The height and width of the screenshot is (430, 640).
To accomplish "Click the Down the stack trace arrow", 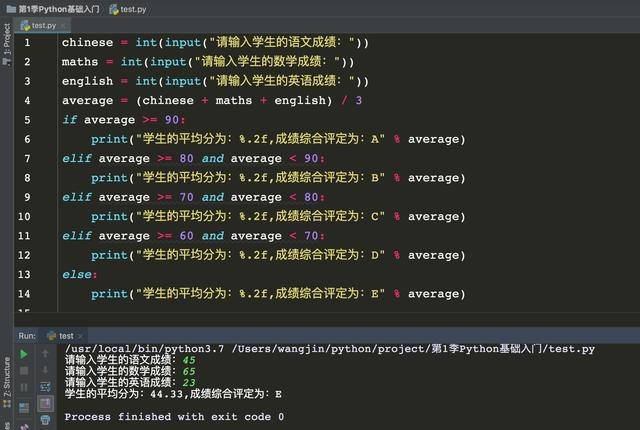I will pyautogui.click(x=45, y=370).
